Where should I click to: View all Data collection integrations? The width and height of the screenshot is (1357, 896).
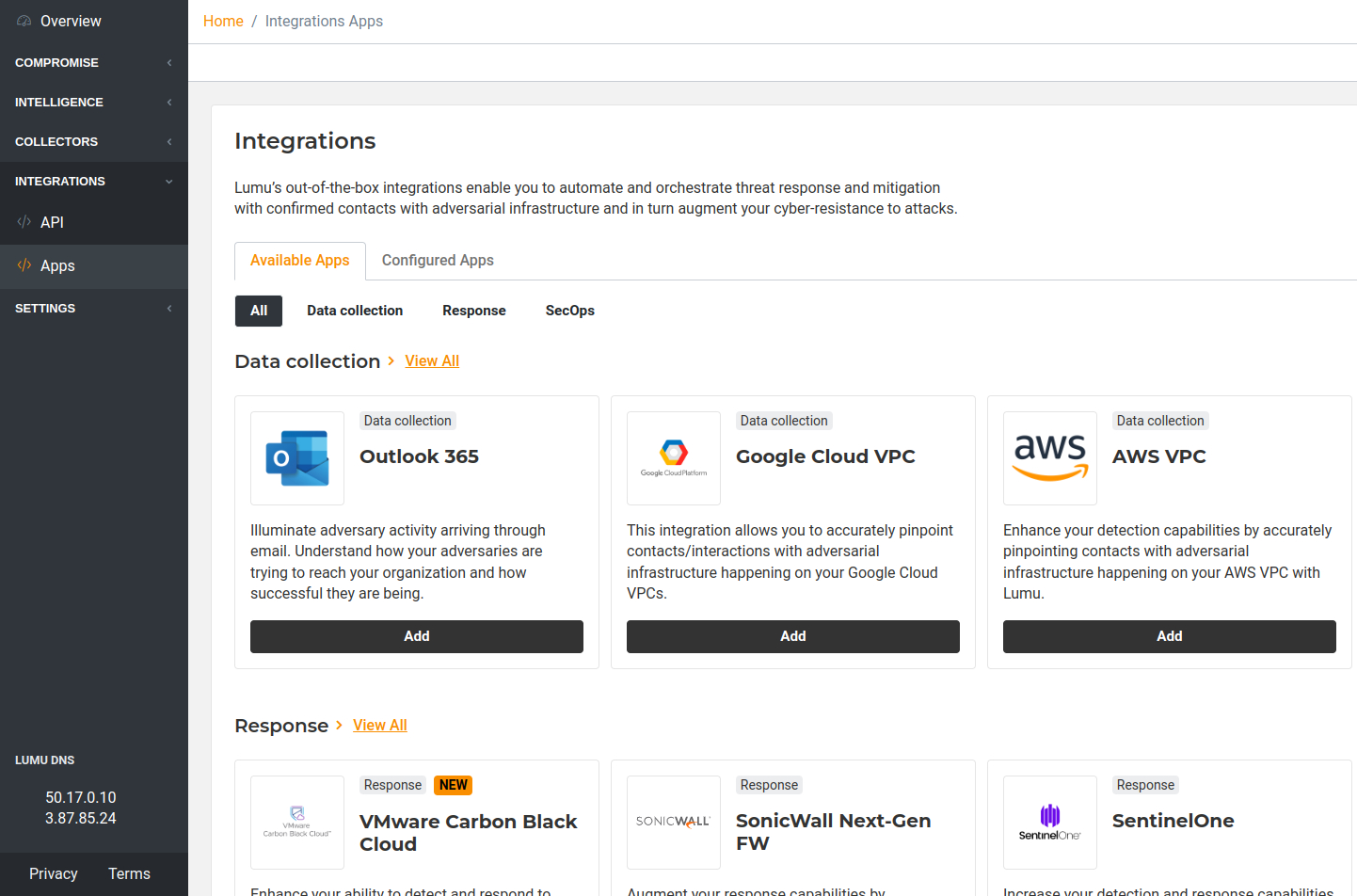[432, 361]
